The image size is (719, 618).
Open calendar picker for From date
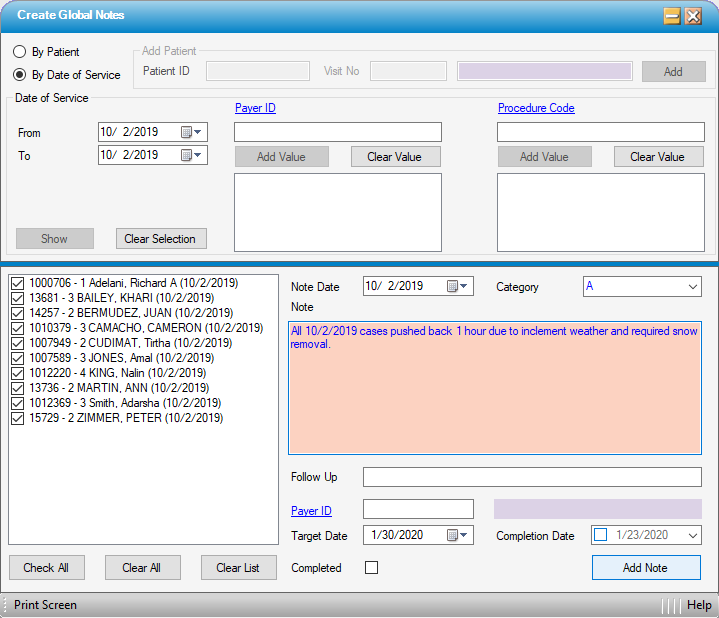[x=191, y=132]
